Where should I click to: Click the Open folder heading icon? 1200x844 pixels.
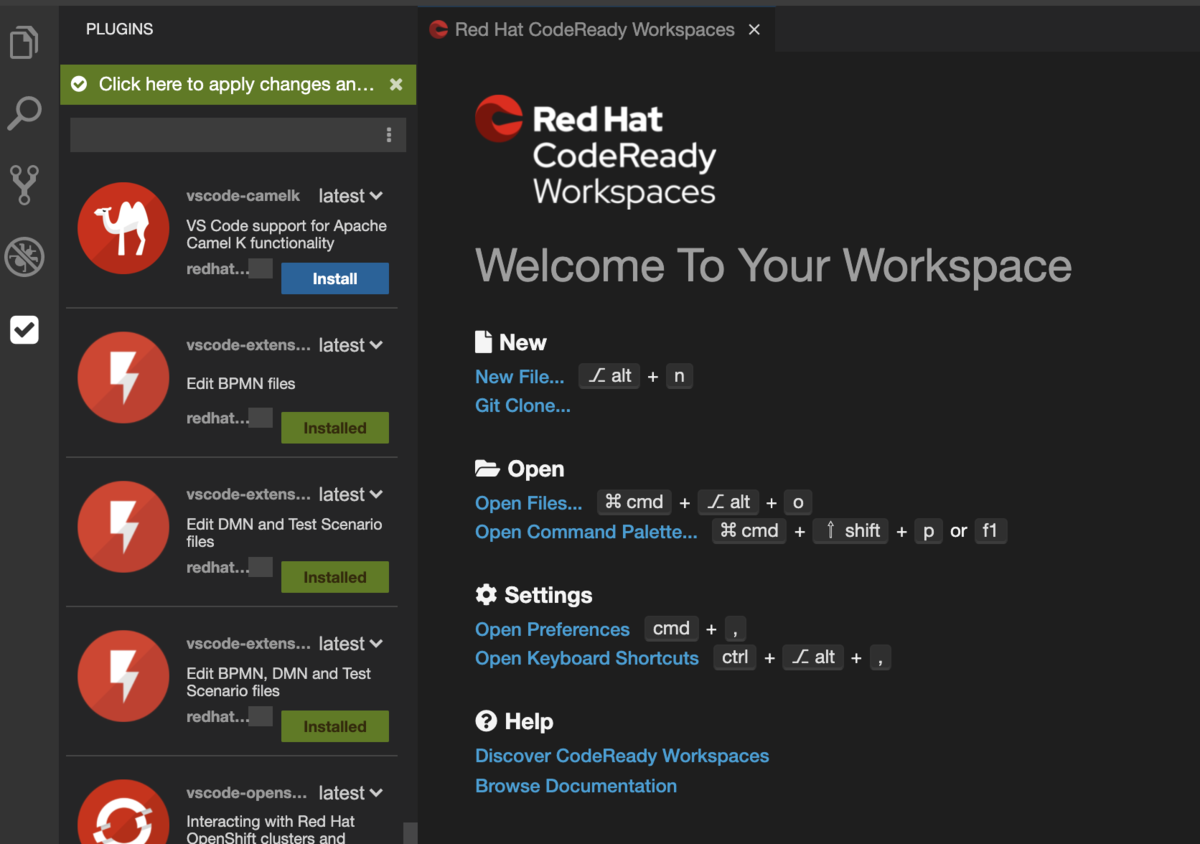[487, 468]
